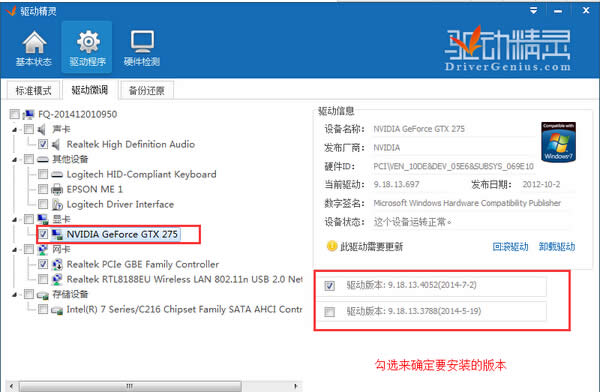Toggle the 显卡 category checkbox

point(29,219)
